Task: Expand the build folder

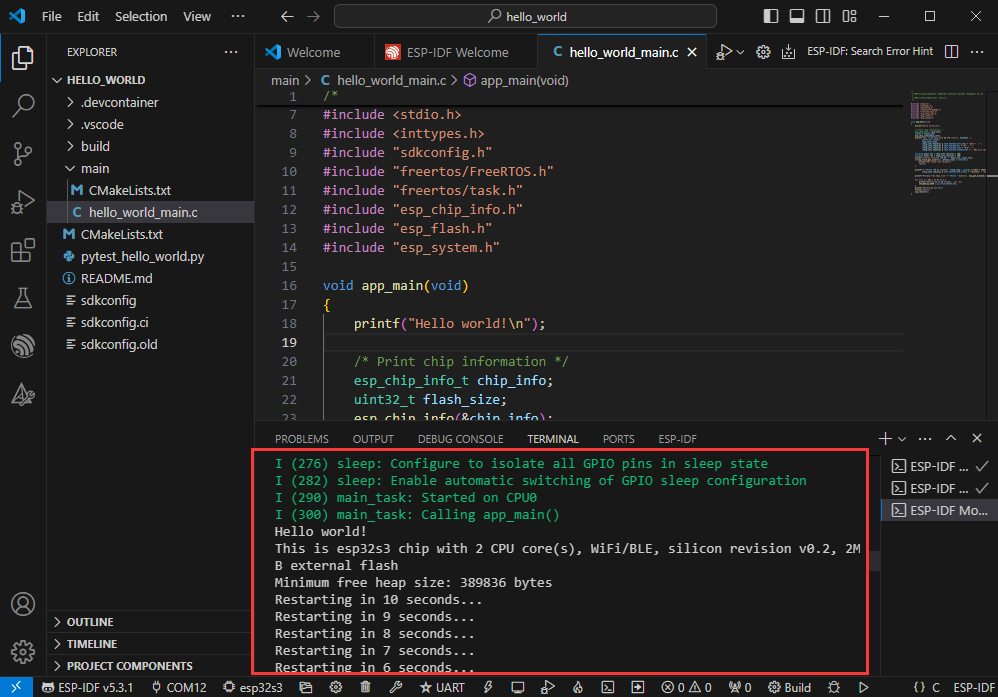Action: [95, 146]
